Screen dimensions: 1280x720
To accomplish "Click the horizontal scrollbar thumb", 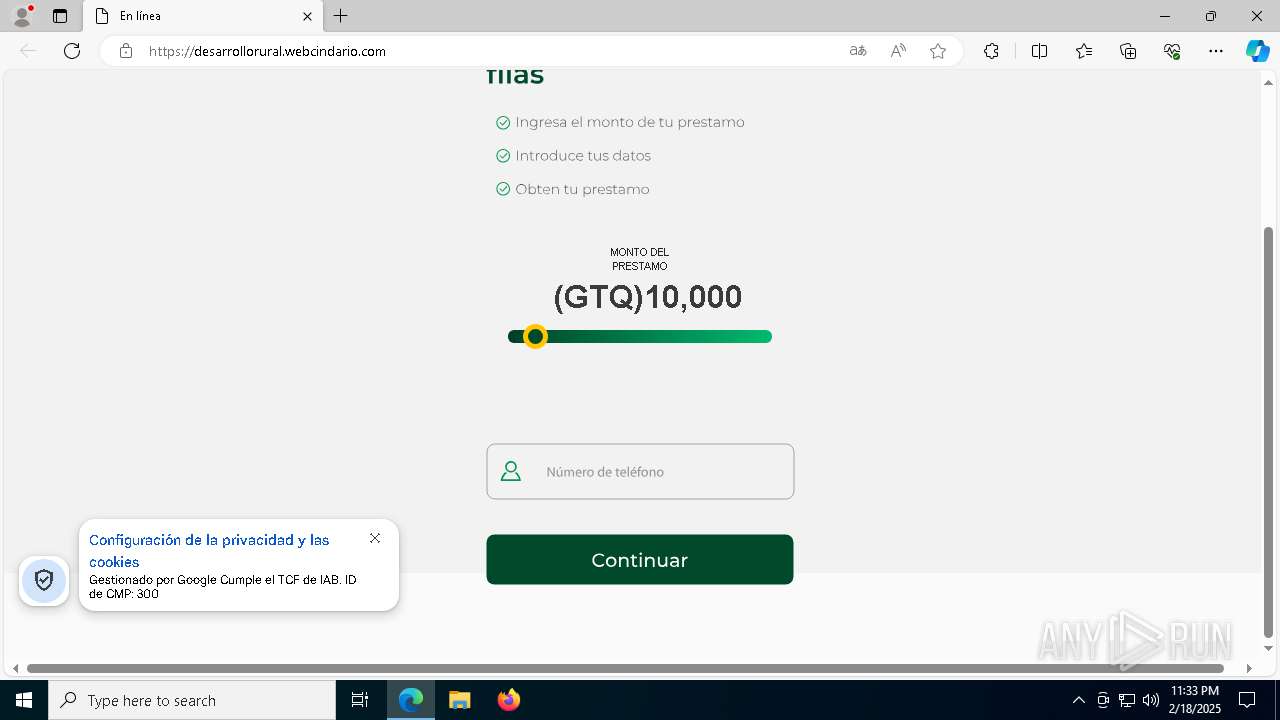I will [626, 668].
